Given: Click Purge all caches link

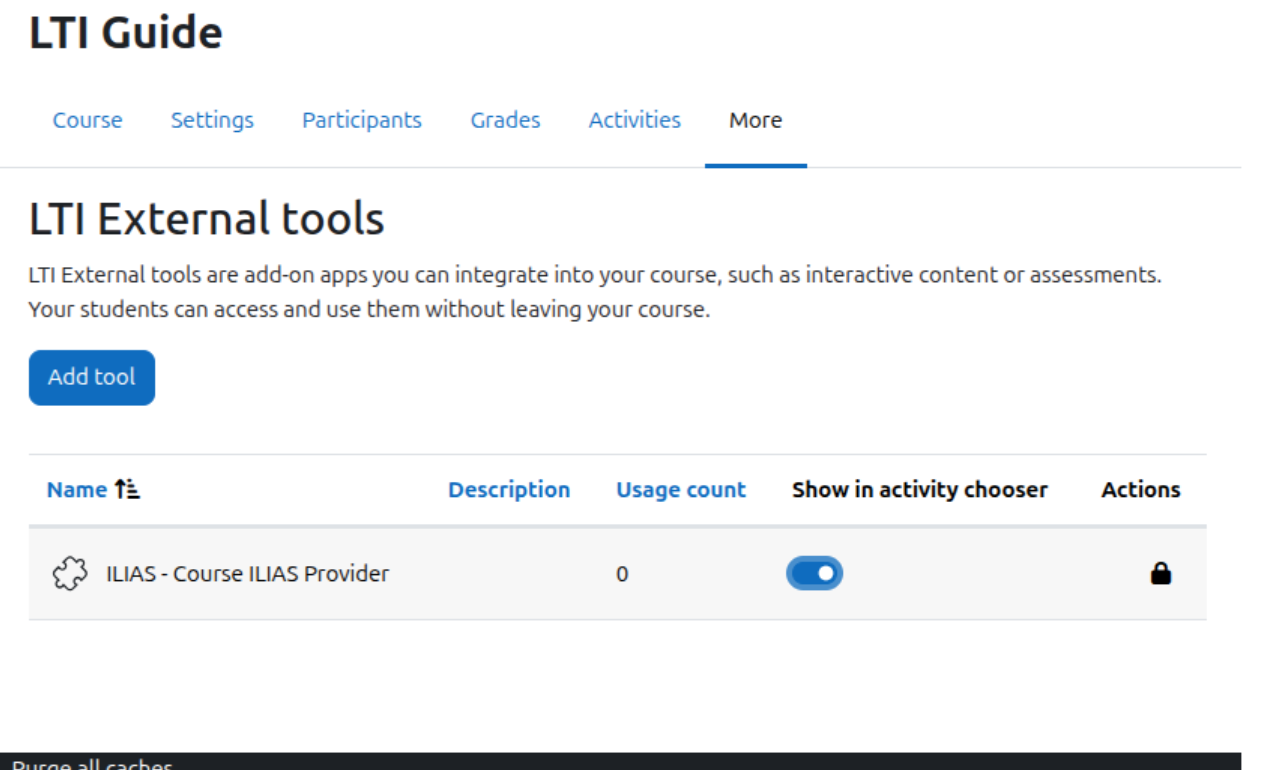Looking at the screenshot, I should [92, 764].
